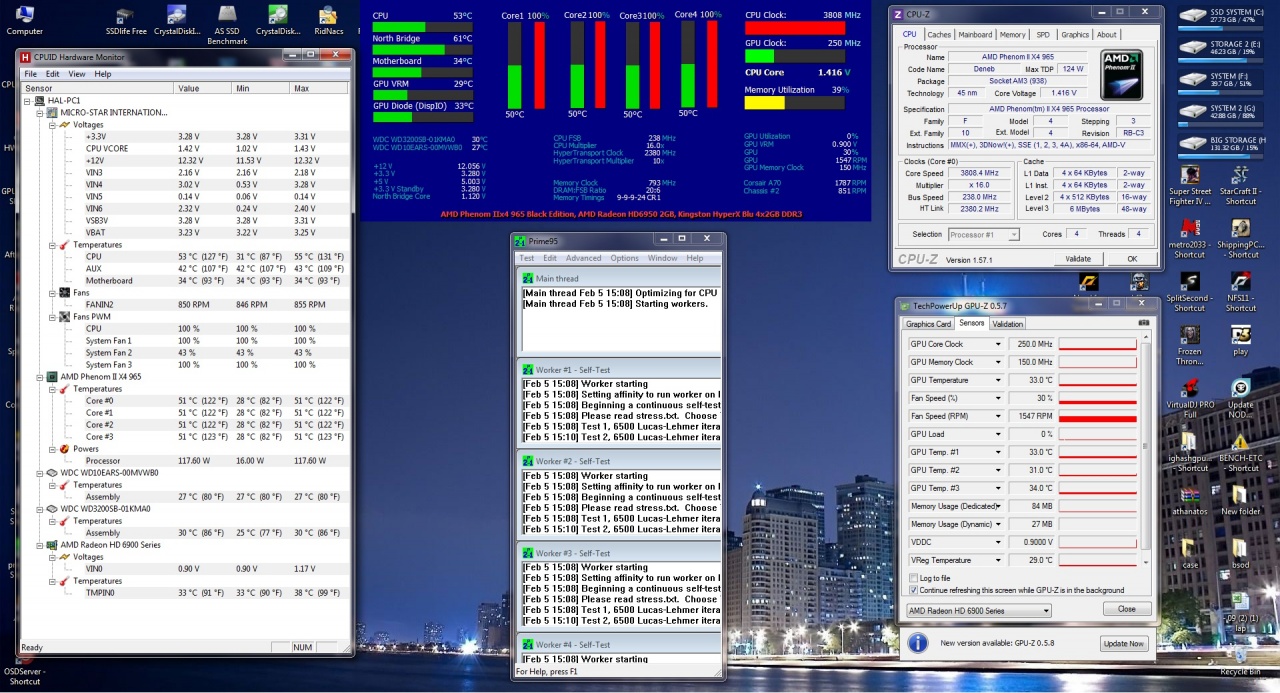
Task: Open the GPU Memory Clock sensor dropdown
Action: [x=998, y=362]
